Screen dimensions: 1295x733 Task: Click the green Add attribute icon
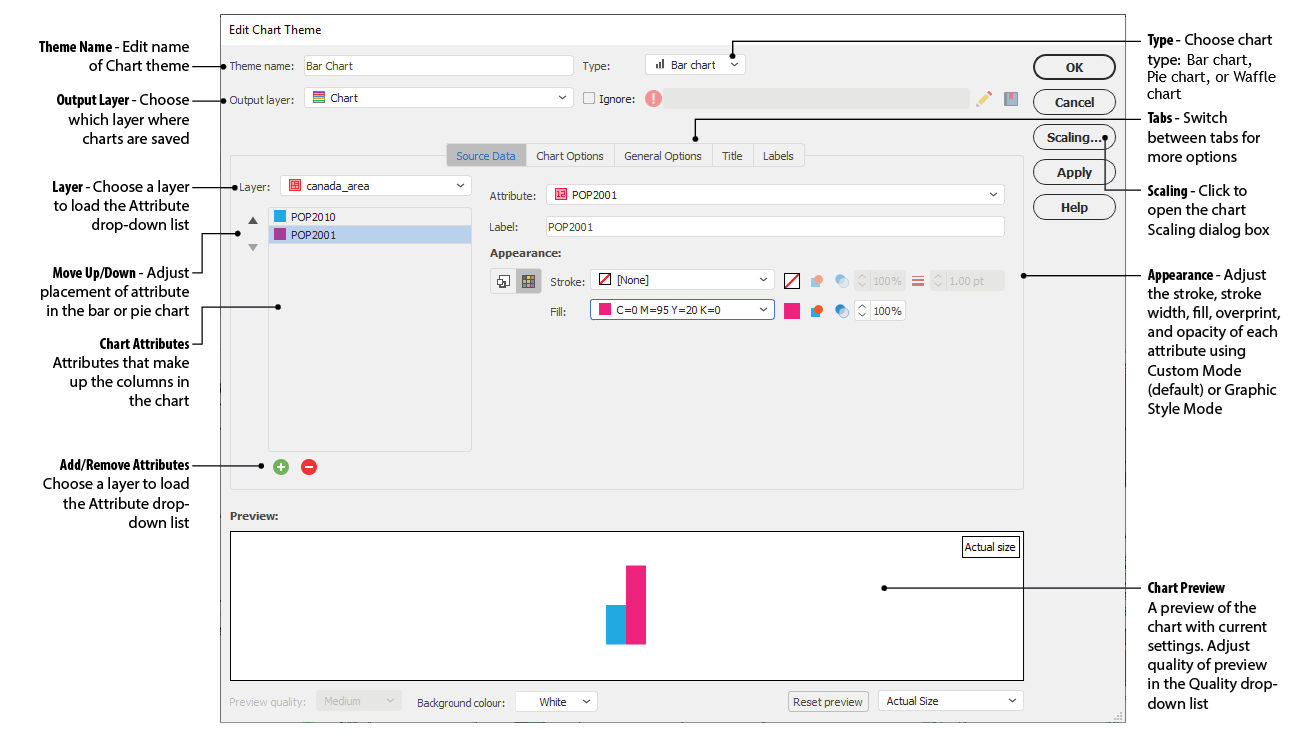pyautogui.click(x=281, y=467)
